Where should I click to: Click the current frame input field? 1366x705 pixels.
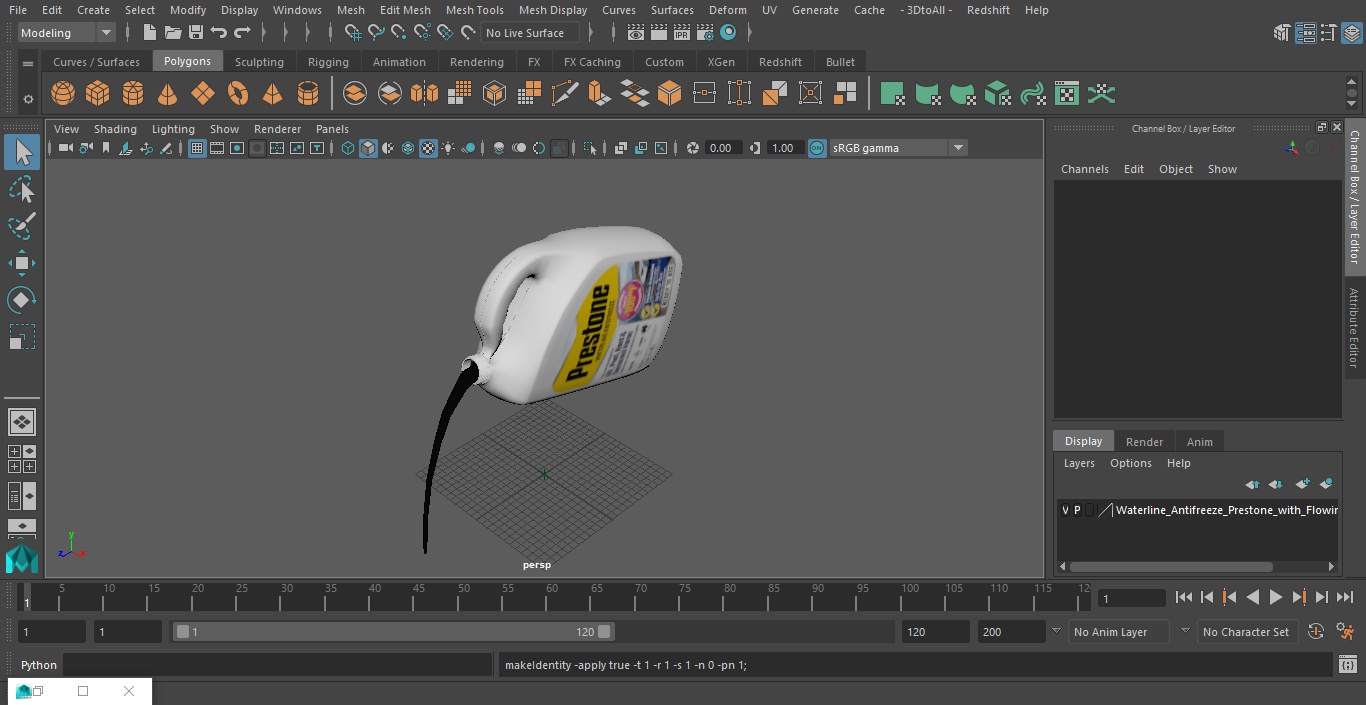click(1131, 598)
